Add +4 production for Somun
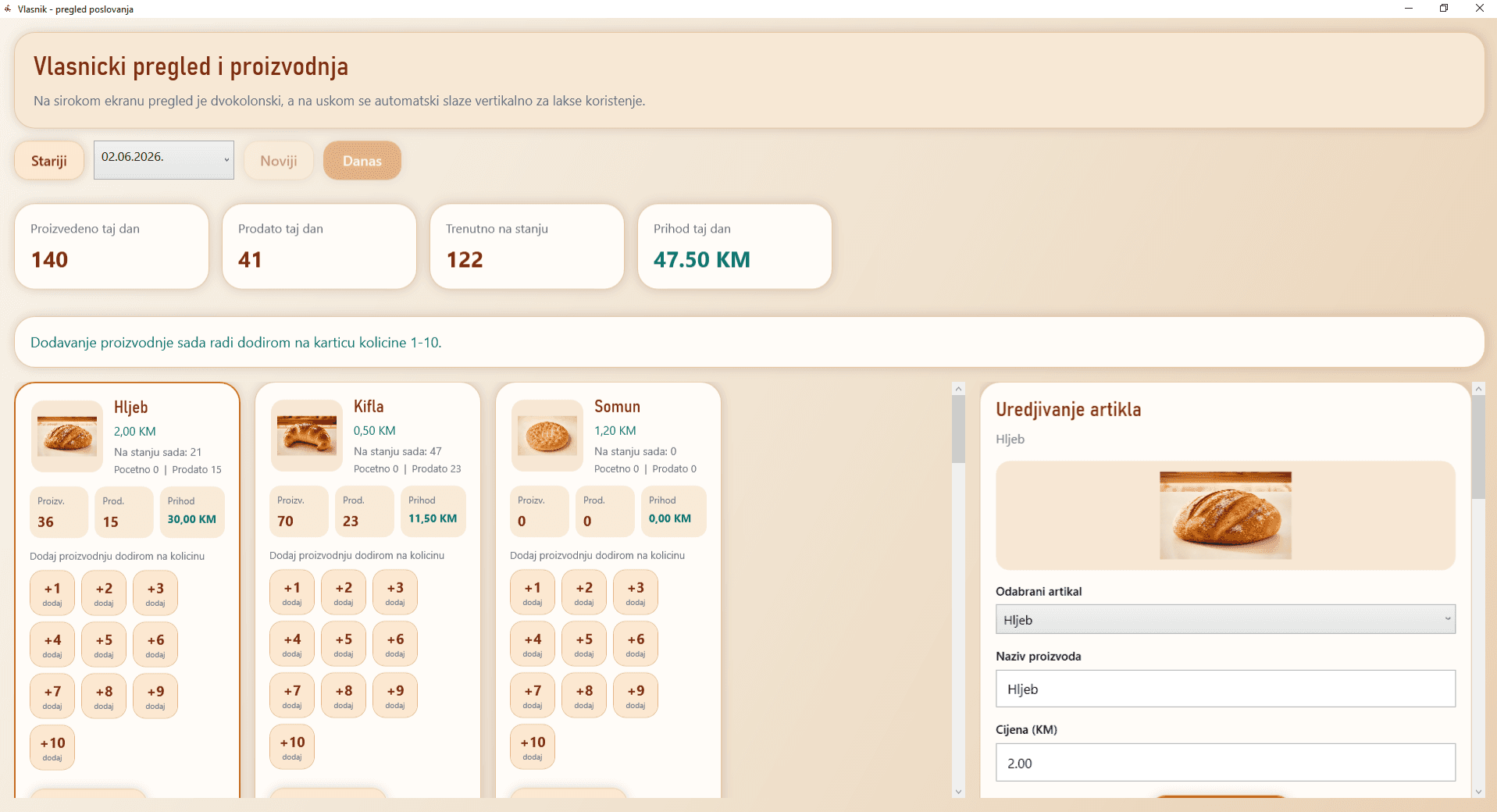Image resolution: width=1497 pixels, height=812 pixels. (x=533, y=644)
